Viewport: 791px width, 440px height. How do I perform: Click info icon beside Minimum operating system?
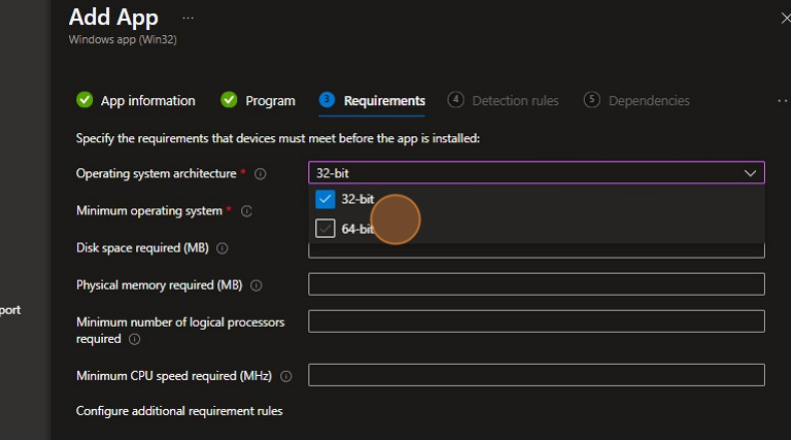pyautogui.click(x=246, y=211)
